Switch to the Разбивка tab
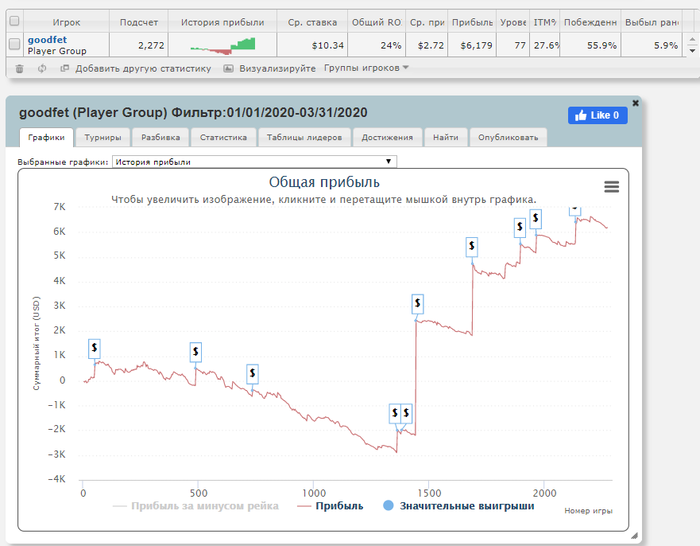Image resolution: width=700 pixels, height=546 pixels. tap(160, 138)
